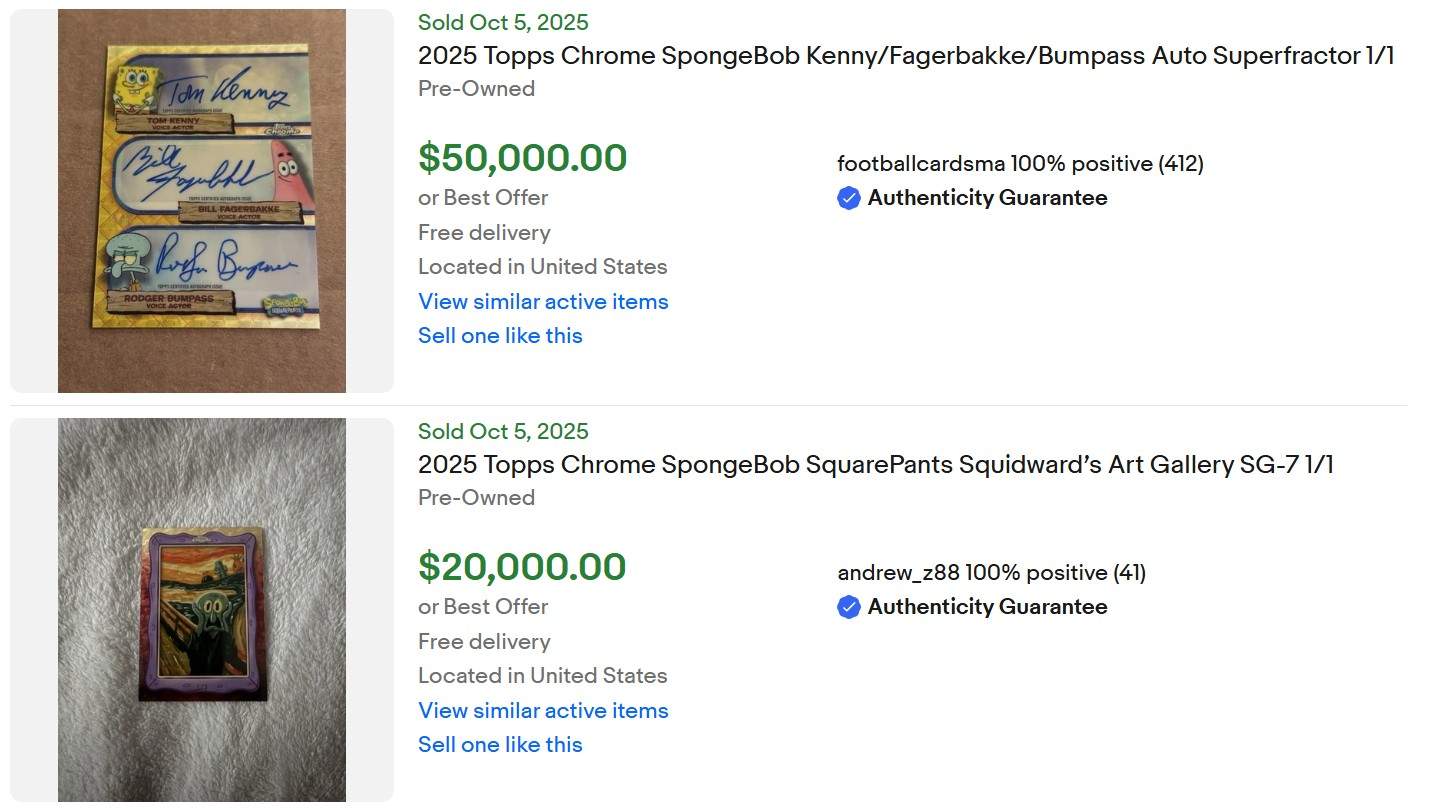Click the triple autograph card thumbnail
The image size is (1440, 810).
(x=202, y=201)
